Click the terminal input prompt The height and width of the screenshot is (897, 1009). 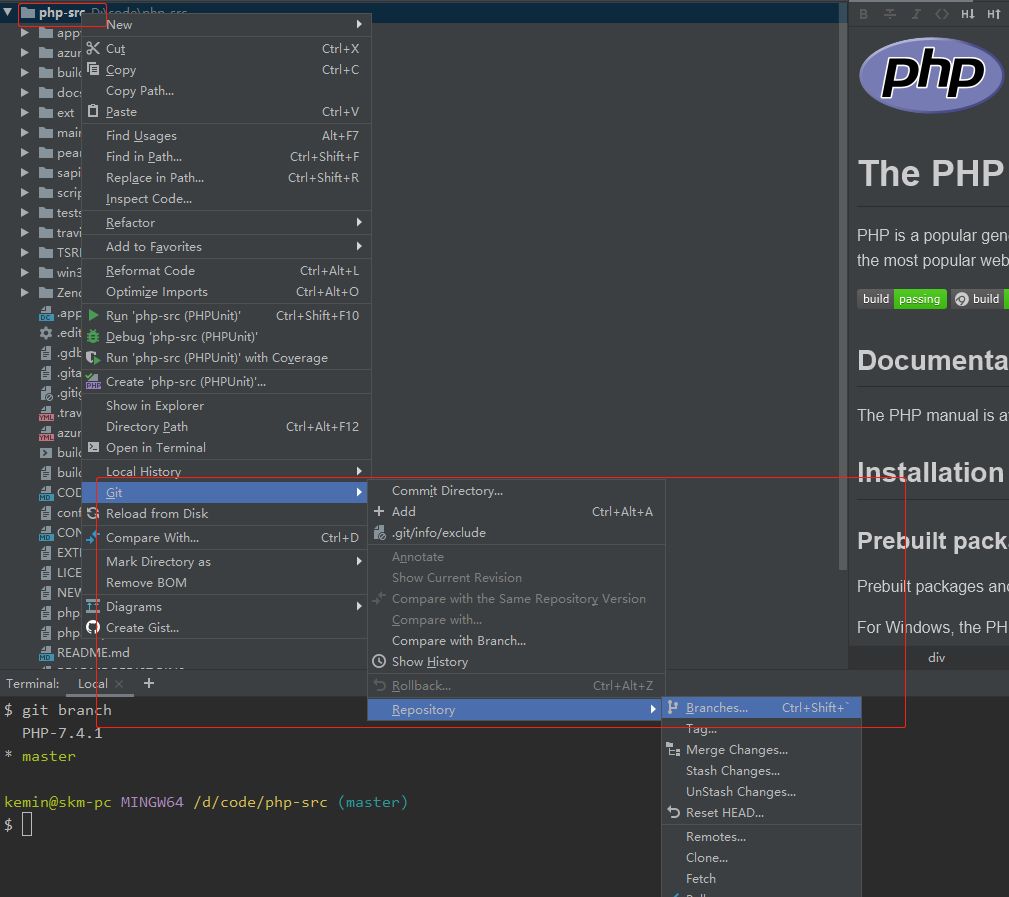pyautogui.click(x=27, y=824)
